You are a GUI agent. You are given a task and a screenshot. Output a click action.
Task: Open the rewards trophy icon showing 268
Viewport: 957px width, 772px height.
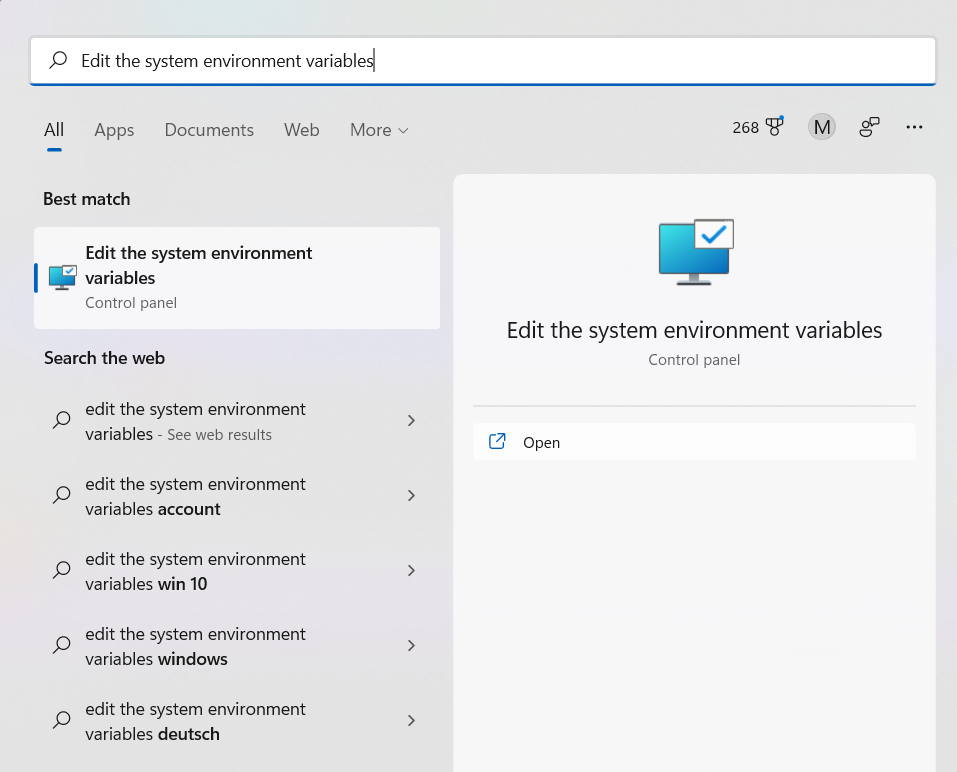pos(775,126)
